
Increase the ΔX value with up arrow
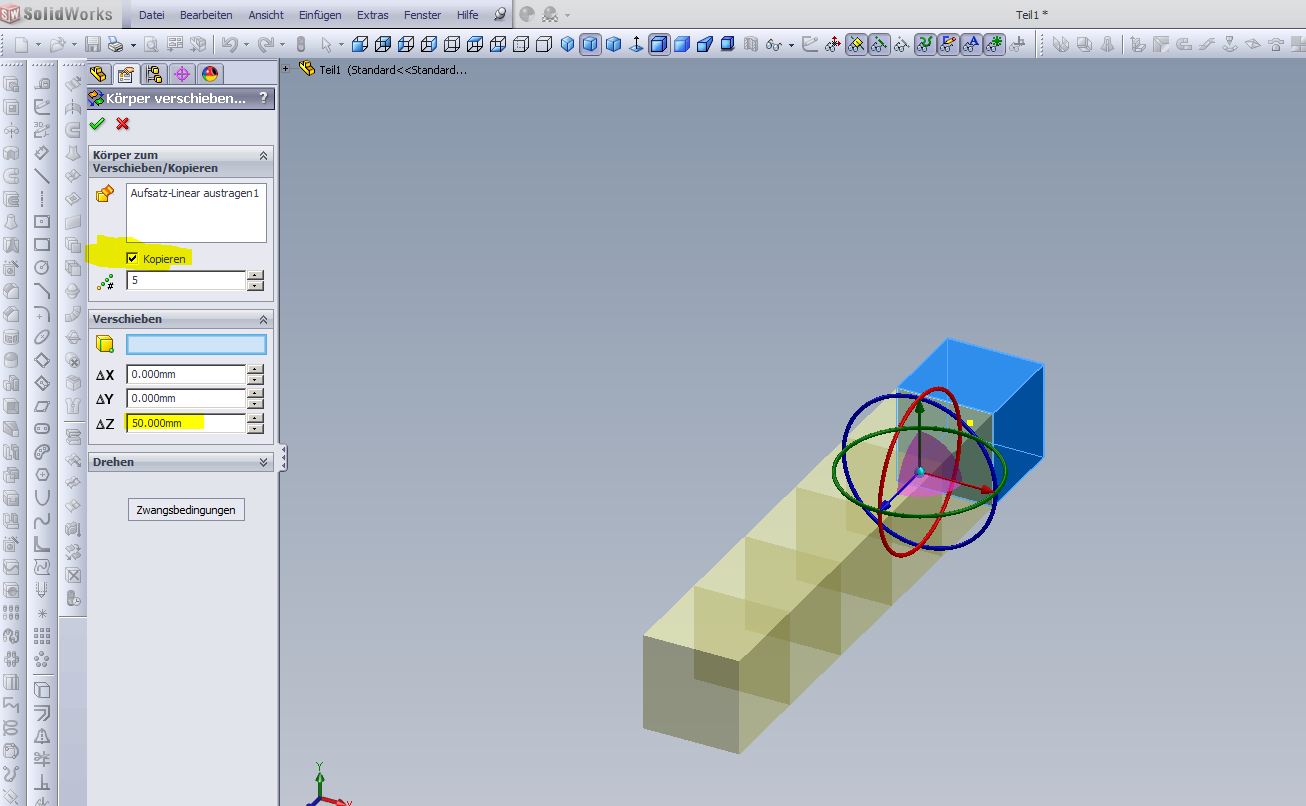(x=255, y=370)
